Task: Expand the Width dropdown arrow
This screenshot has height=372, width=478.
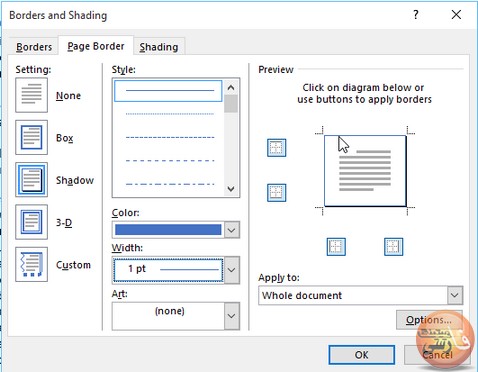Action: click(x=232, y=270)
